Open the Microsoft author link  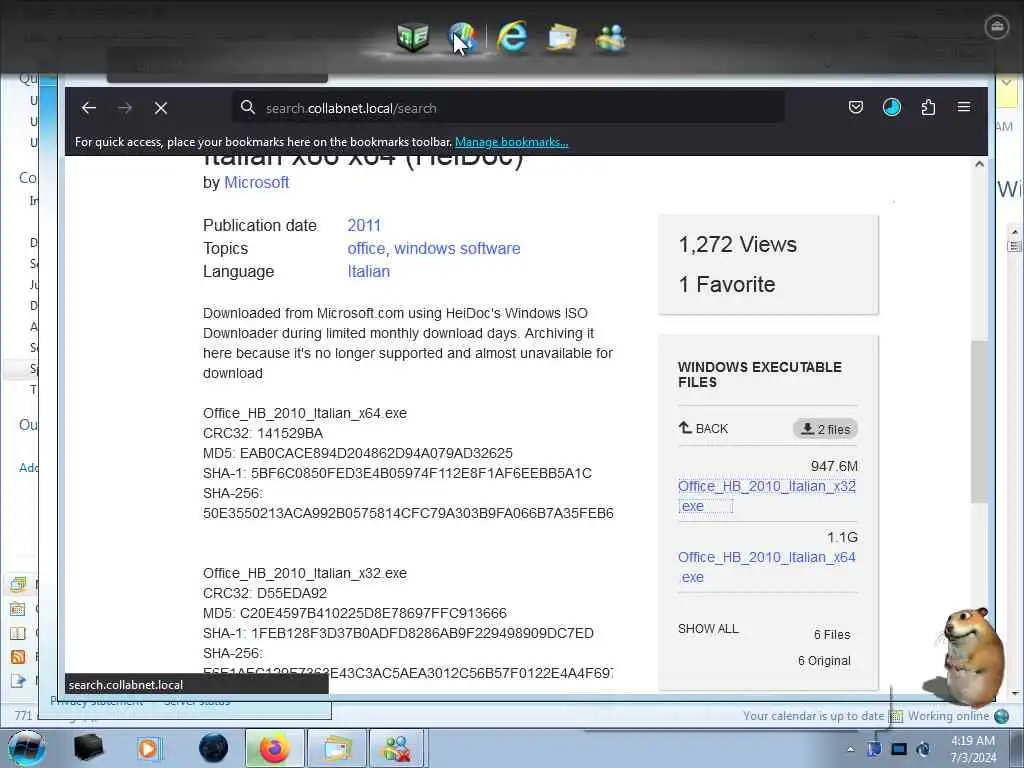click(257, 182)
